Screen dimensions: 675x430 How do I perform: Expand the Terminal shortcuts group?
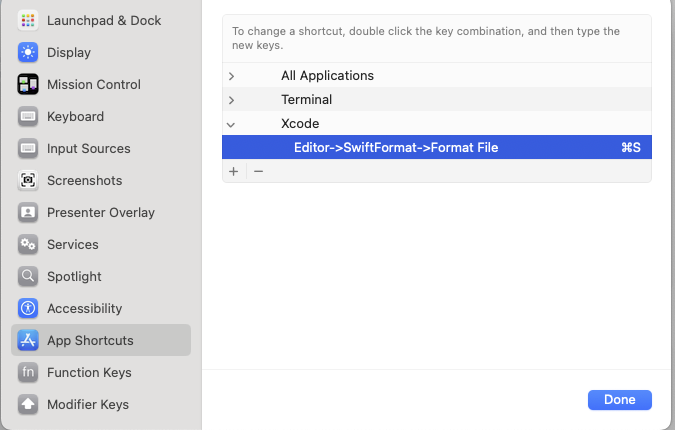(x=232, y=100)
